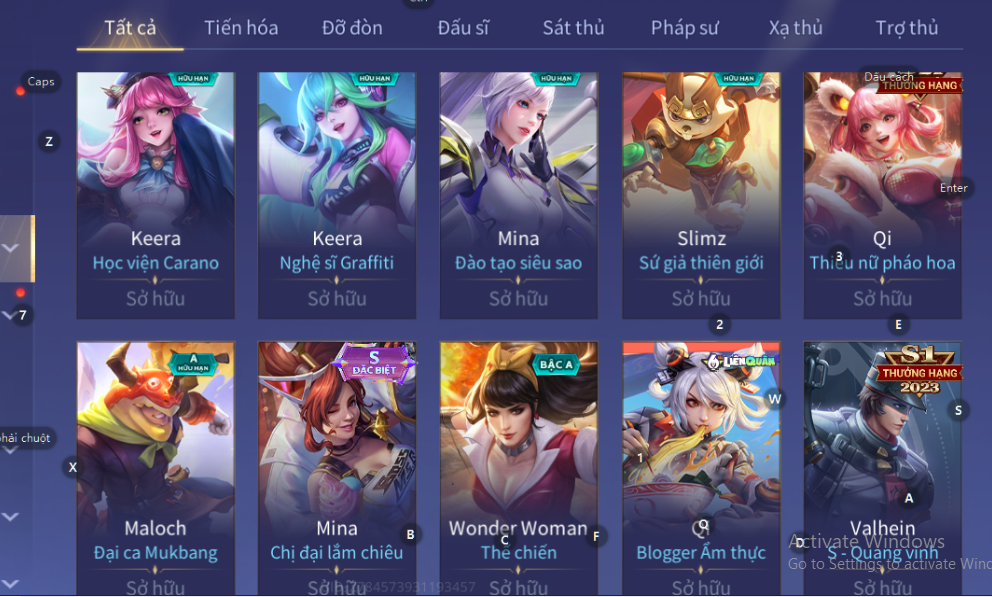992x597 pixels.
Task: Expand the bottom-most sidebar chevron
Action: coord(10,583)
